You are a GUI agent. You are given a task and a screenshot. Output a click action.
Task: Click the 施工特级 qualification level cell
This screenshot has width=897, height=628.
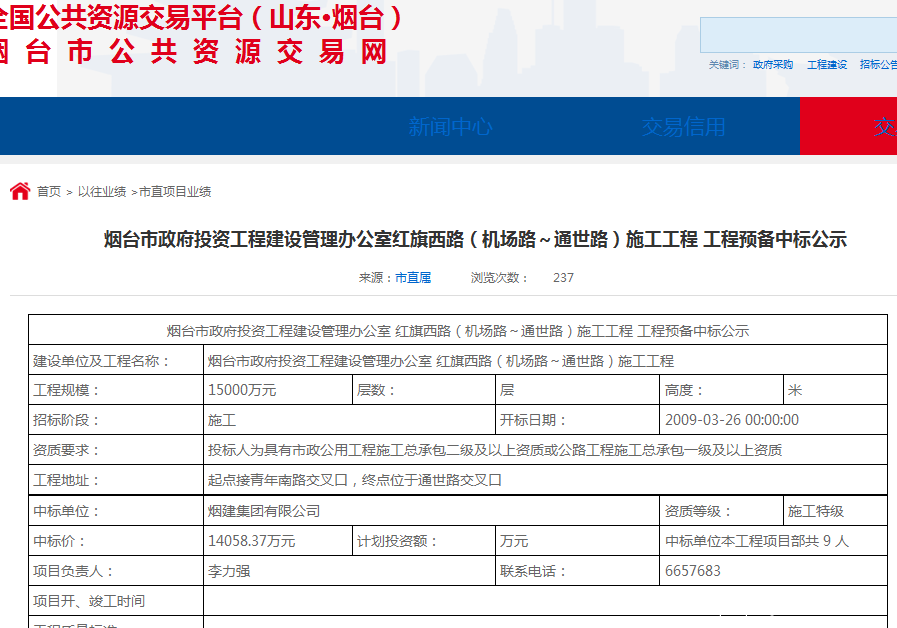(816, 511)
